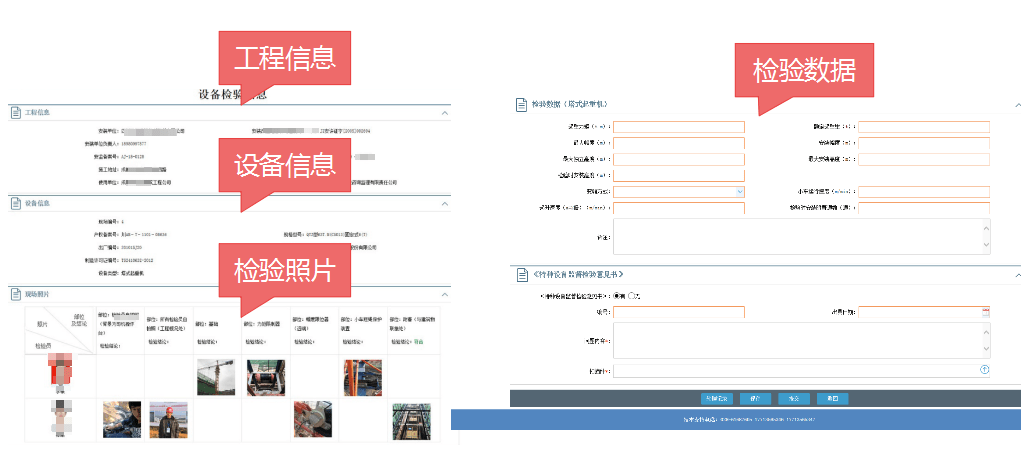
Task: Collapse the 工程信息 section with chevron
Action: tap(445, 113)
